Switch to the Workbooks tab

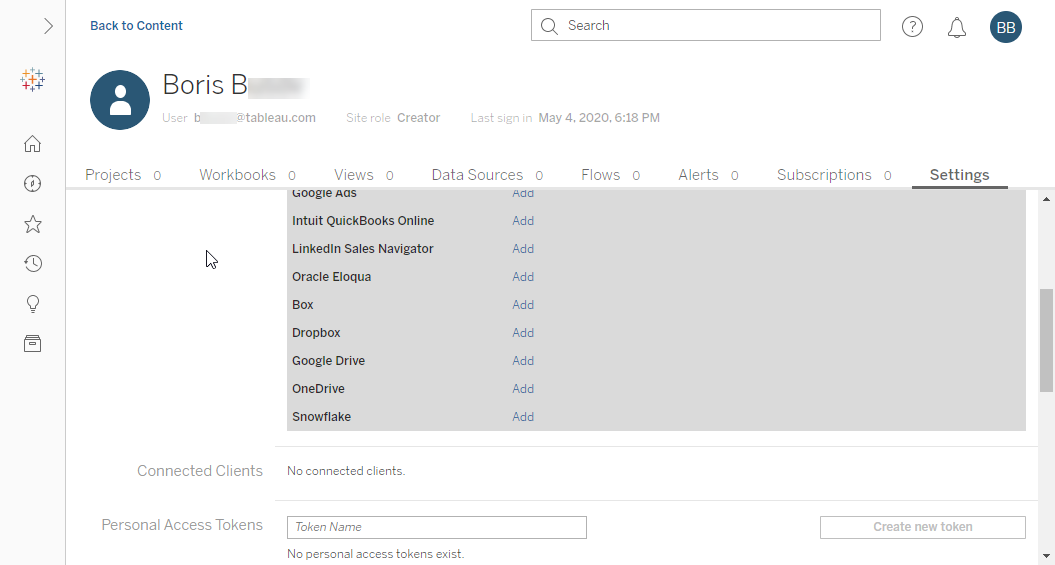(x=247, y=175)
